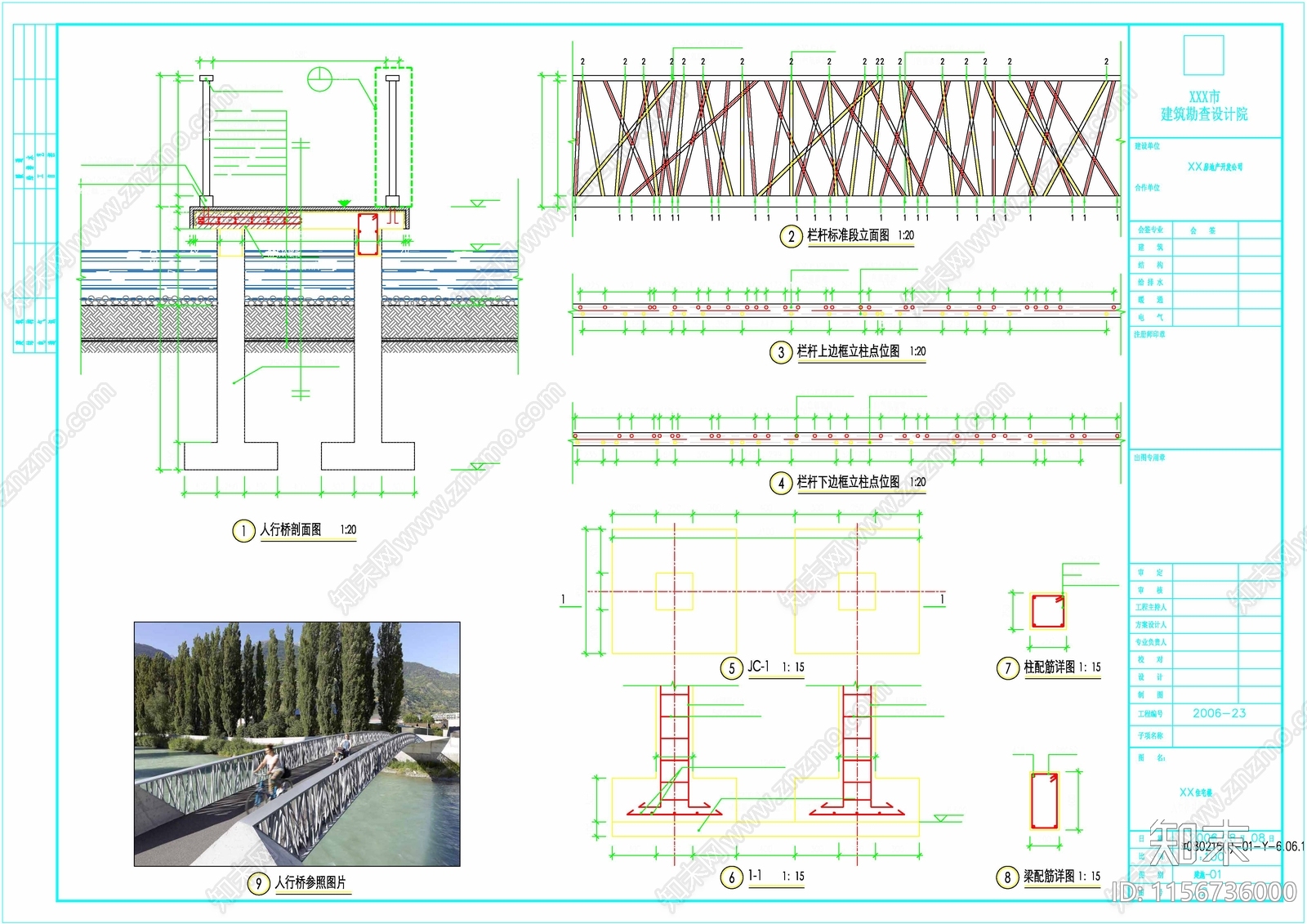The height and width of the screenshot is (924, 1307).
Task: Click the circled number 4 drawing marker
Action: click(780, 483)
